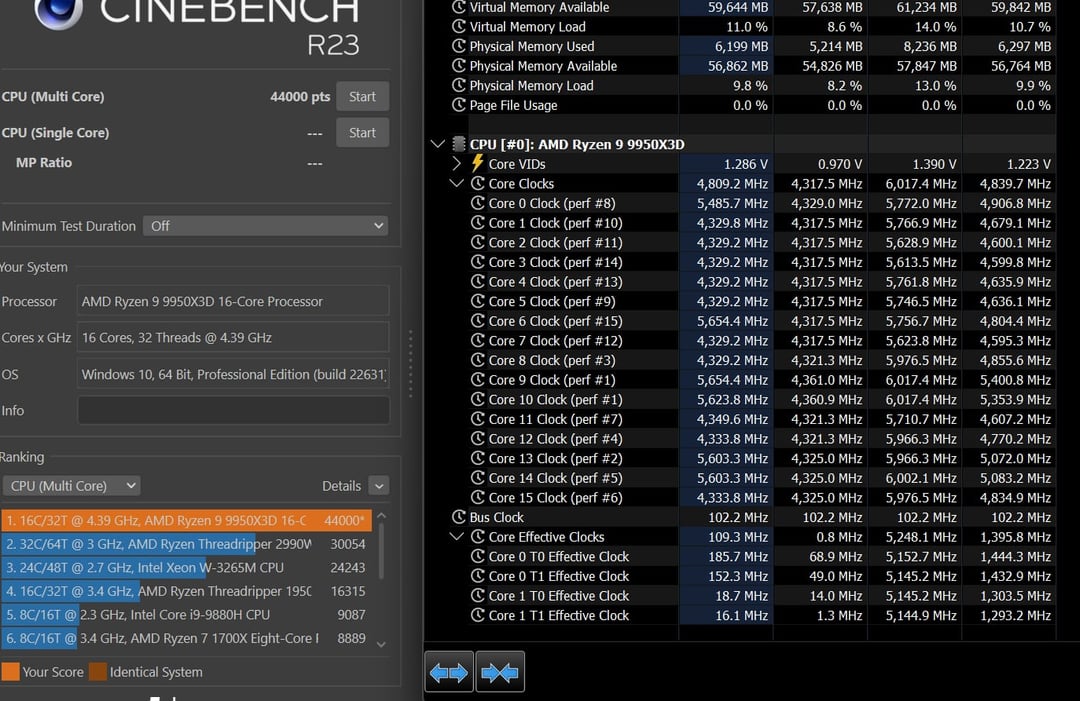Collapse the CPU [#0] AMD Ryzen 9 9950X3D node

click(437, 144)
